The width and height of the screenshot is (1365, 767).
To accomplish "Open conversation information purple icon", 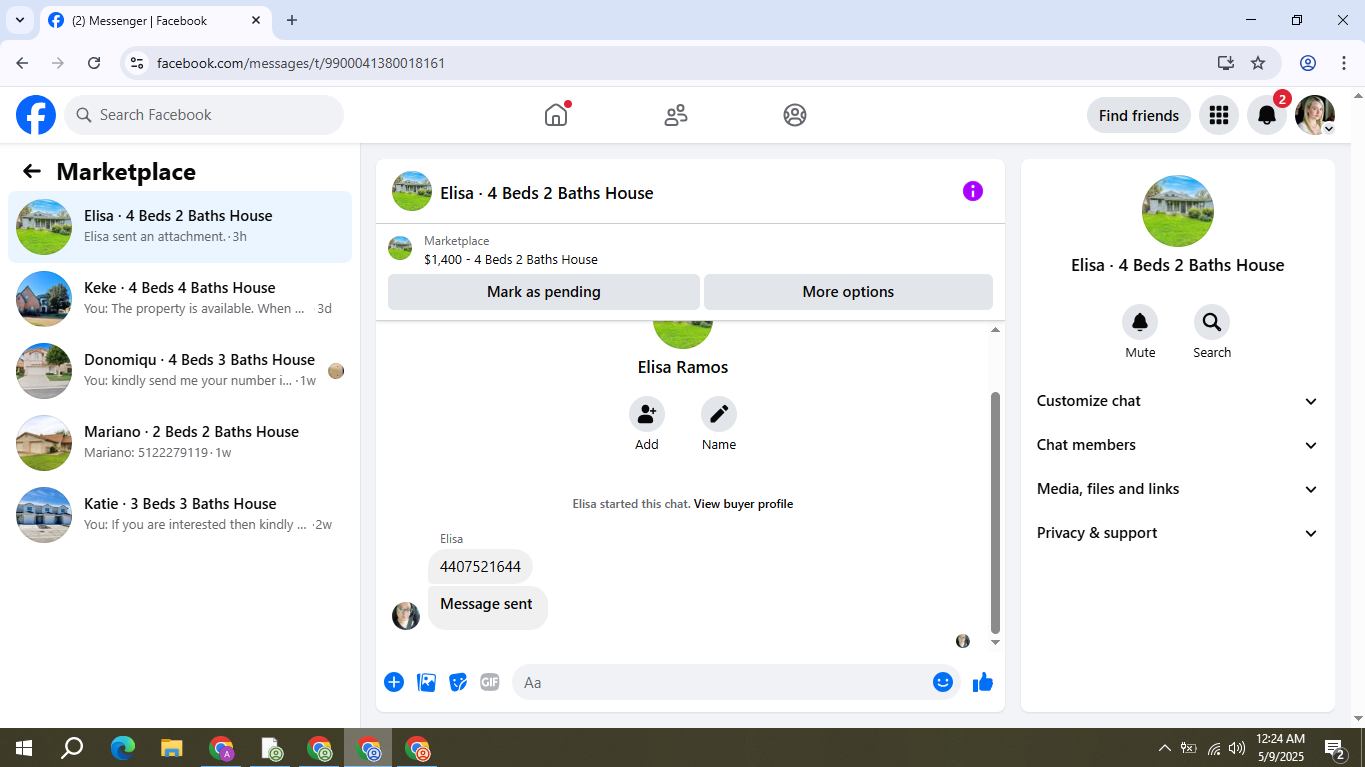I will click(973, 191).
